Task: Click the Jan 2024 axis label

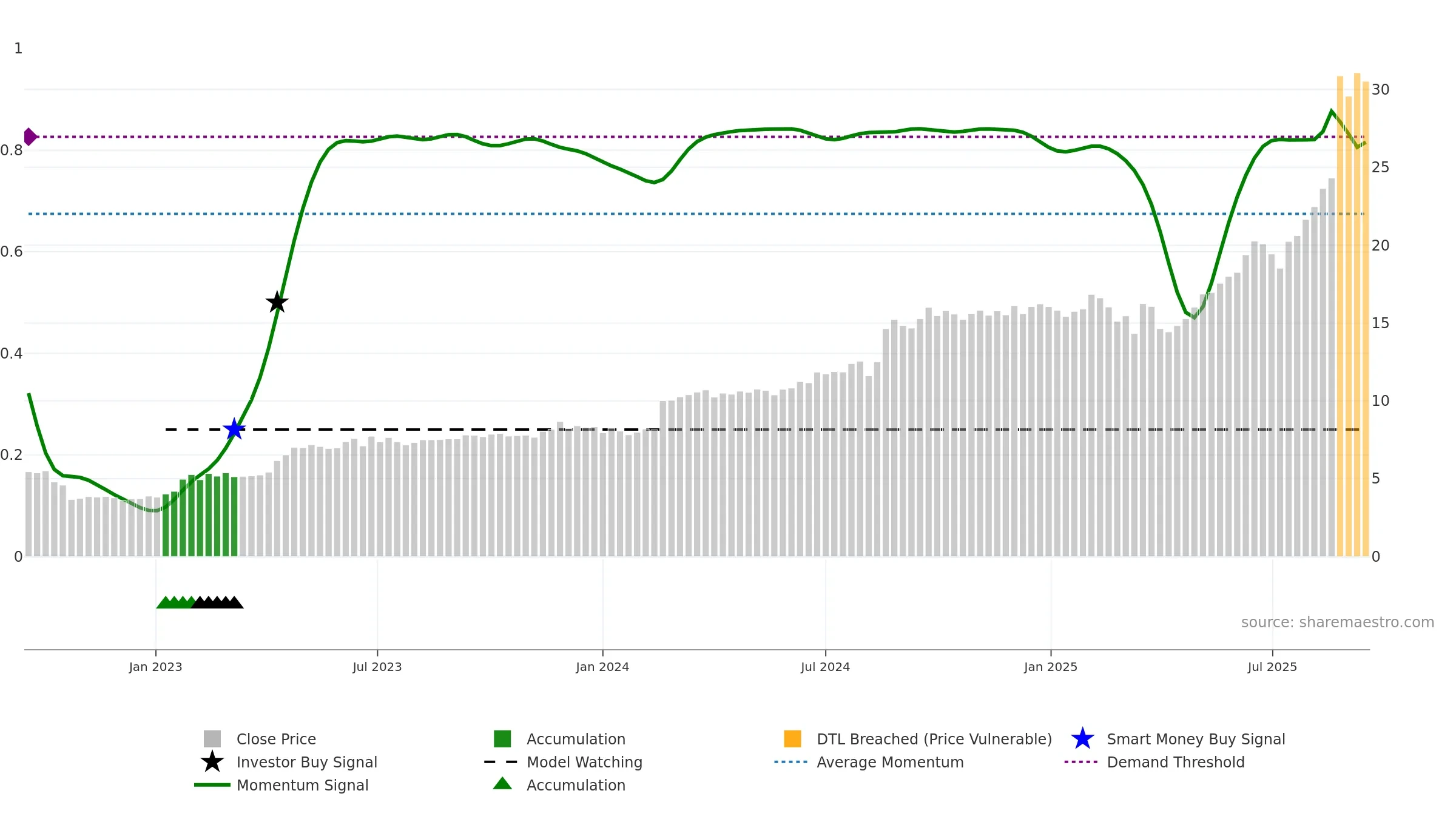Action: [x=602, y=667]
